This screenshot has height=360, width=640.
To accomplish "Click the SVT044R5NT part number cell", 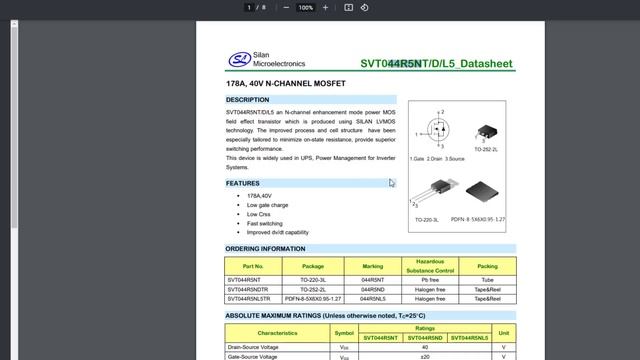I will coord(253,280).
